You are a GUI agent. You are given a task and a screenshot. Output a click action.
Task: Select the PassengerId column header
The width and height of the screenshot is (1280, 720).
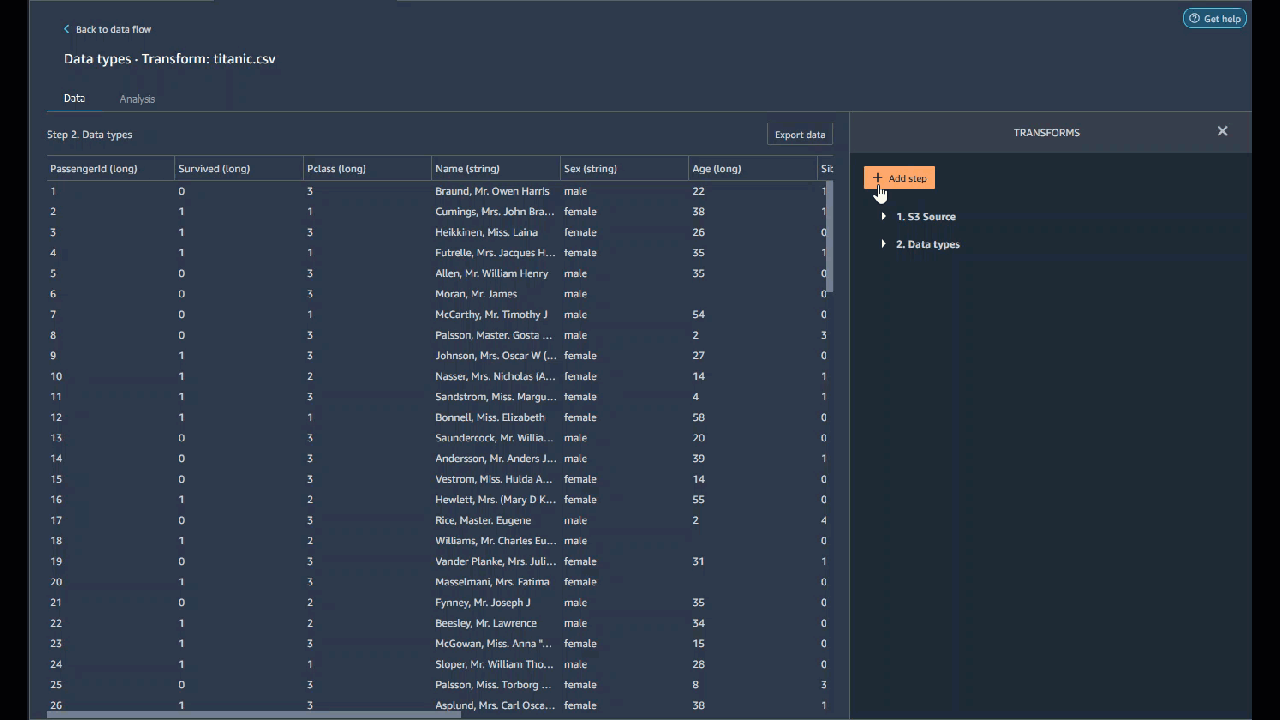click(94, 169)
